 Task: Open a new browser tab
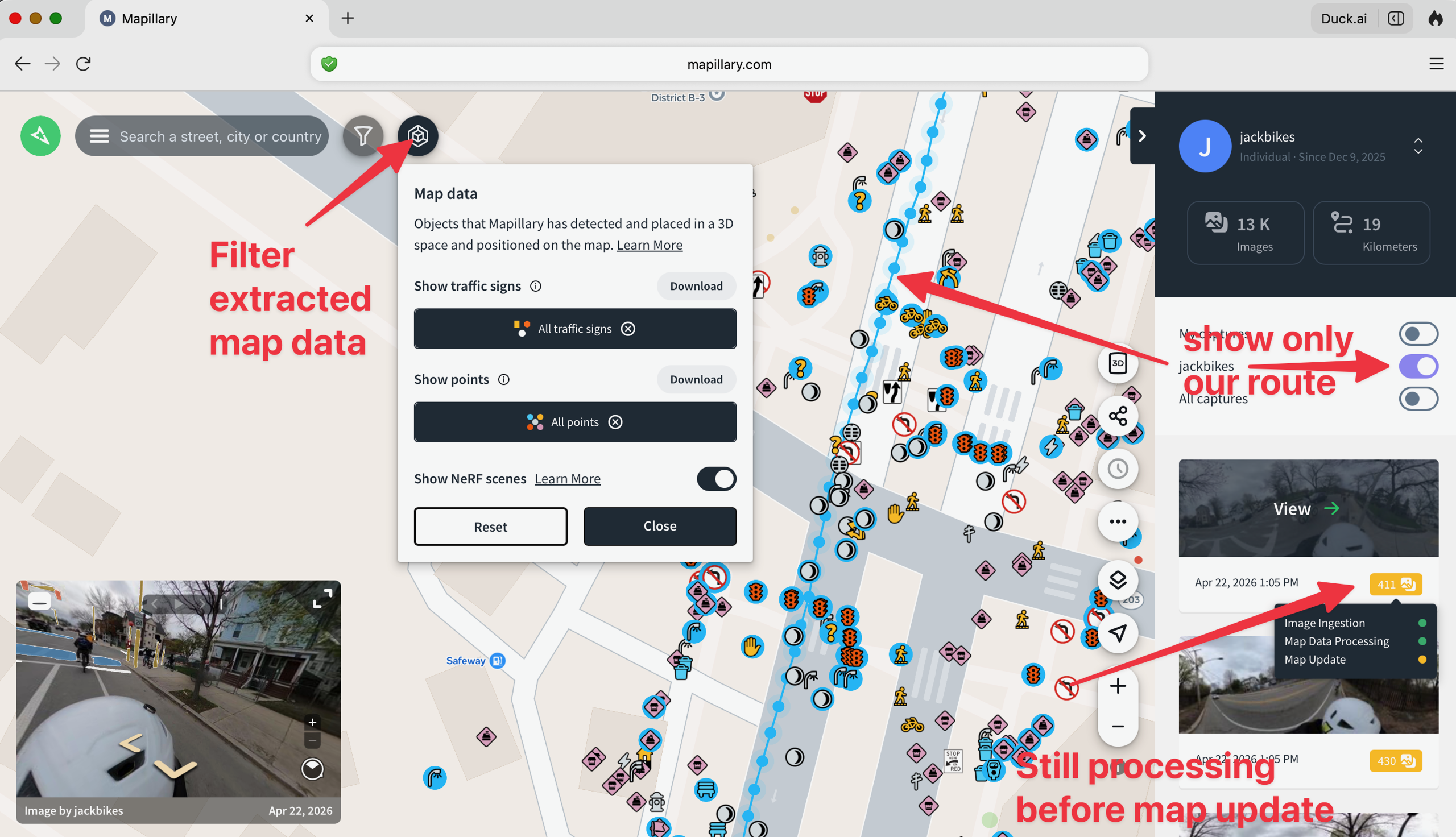(x=347, y=18)
